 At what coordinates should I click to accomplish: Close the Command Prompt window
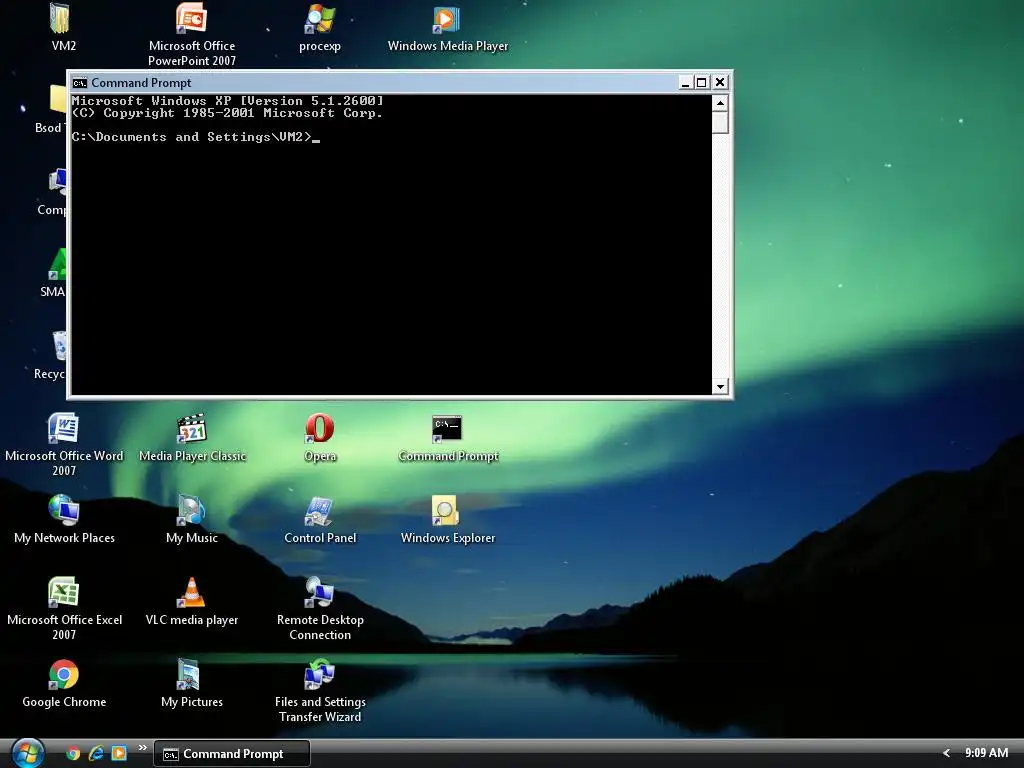[x=720, y=82]
